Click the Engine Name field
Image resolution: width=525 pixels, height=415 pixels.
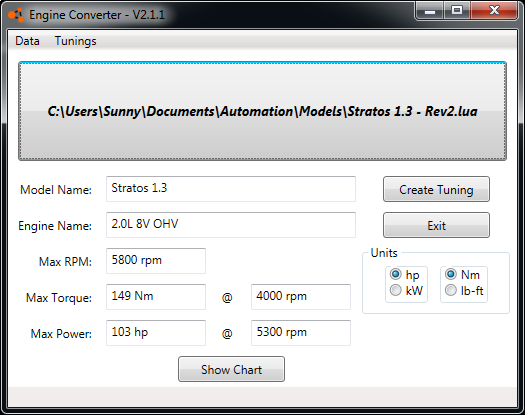231,225
